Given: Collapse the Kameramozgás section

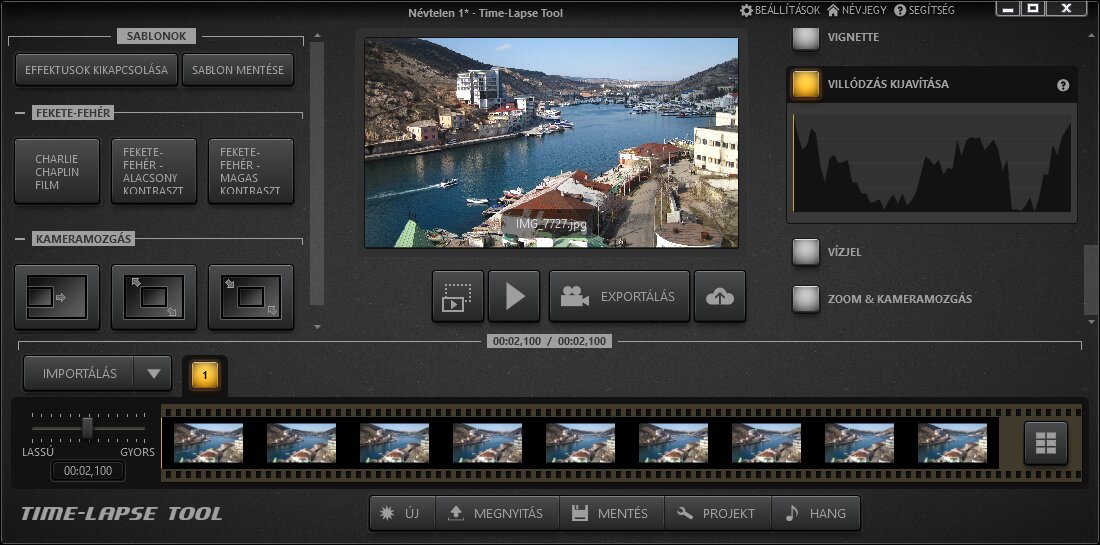Looking at the screenshot, I should 20,240.
